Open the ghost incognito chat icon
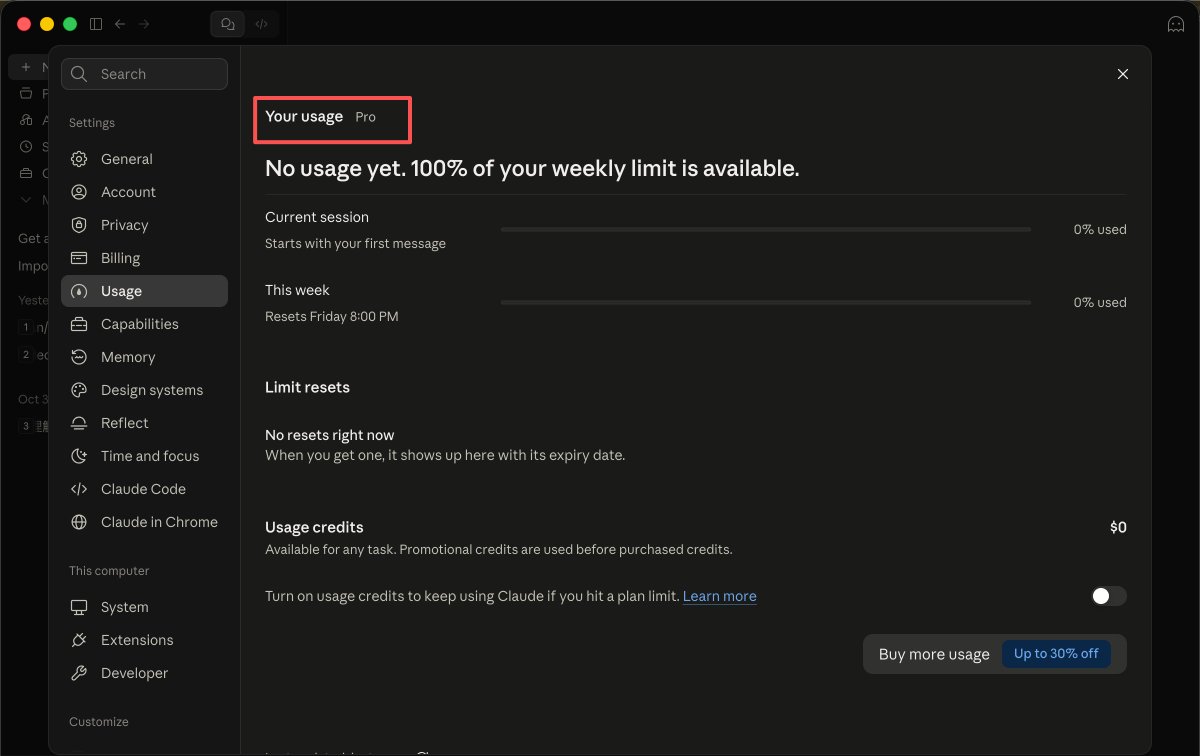 pos(1176,24)
